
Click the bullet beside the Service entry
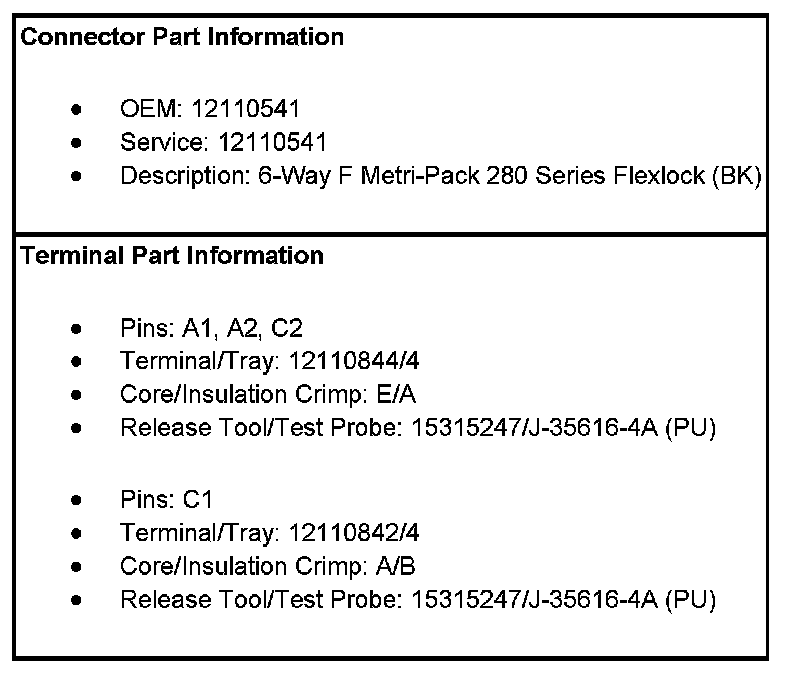[77, 143]
